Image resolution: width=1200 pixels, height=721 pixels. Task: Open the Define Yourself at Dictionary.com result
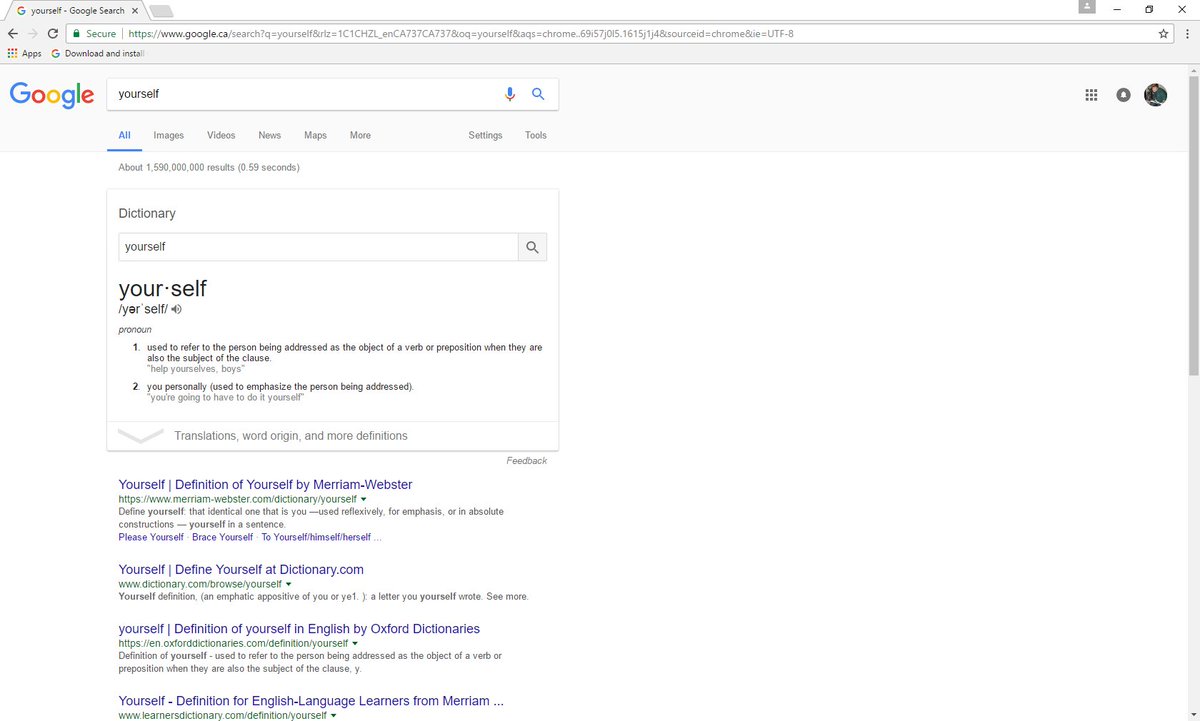coord(241,569)
